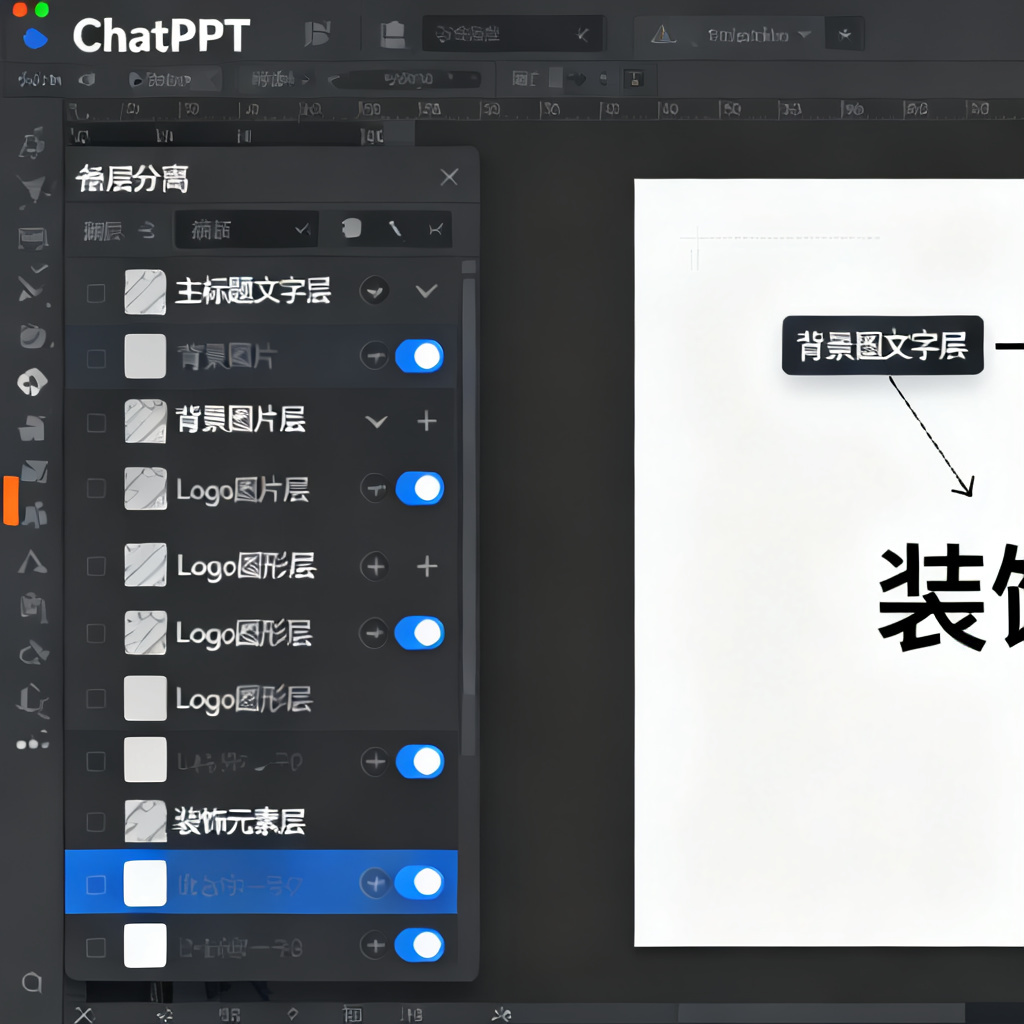The image size is (1024, 1024).
Task: Toggle the switch in highlighted blue row
Action: 419,882
